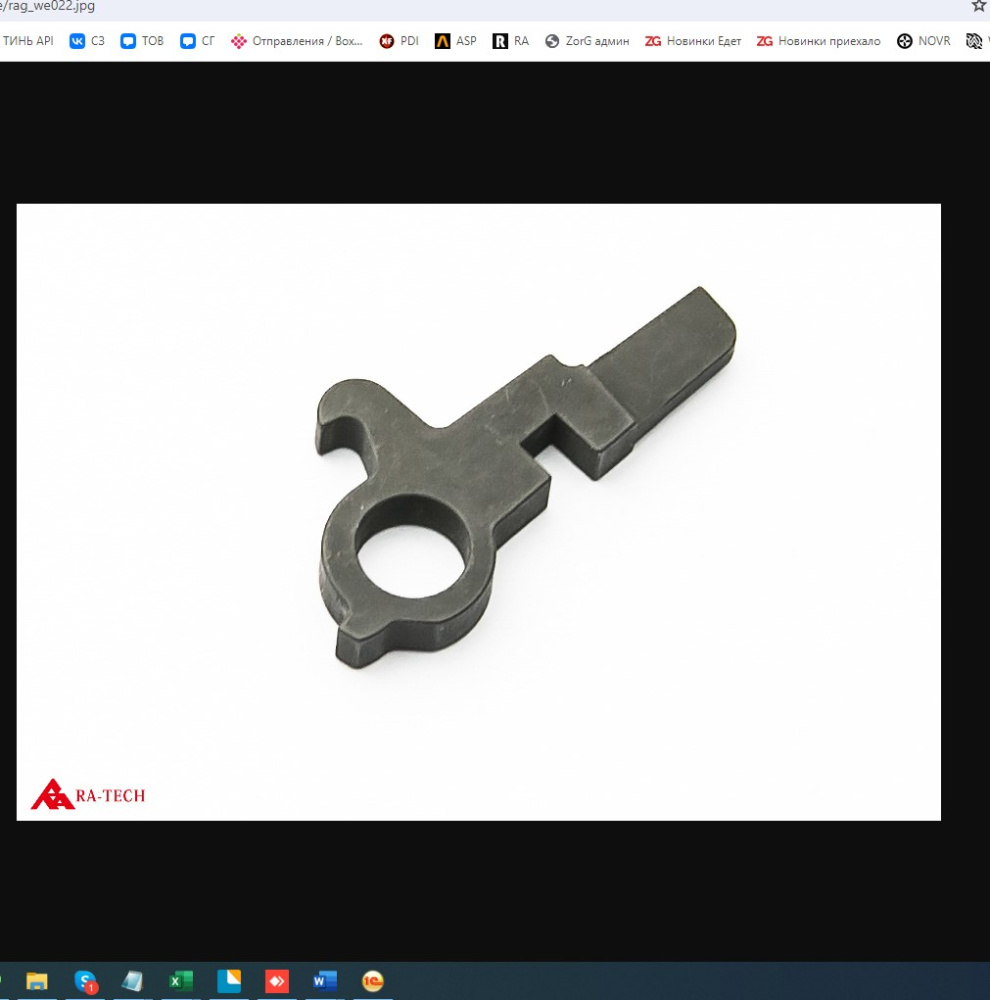The width and height of the screenshot is (990, 1000).
Task: Open the "Новинки Едет" bookmark
Action: point(693,41)
